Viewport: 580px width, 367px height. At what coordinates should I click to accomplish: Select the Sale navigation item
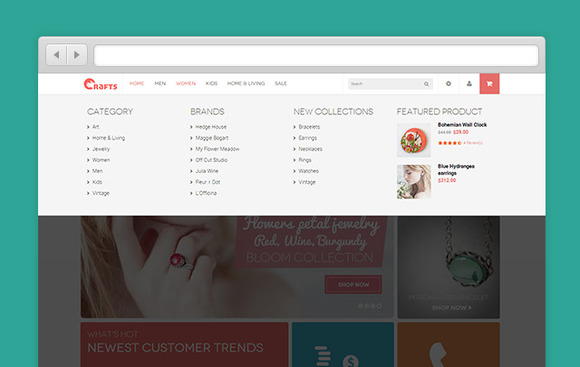[x=281, y=84]
